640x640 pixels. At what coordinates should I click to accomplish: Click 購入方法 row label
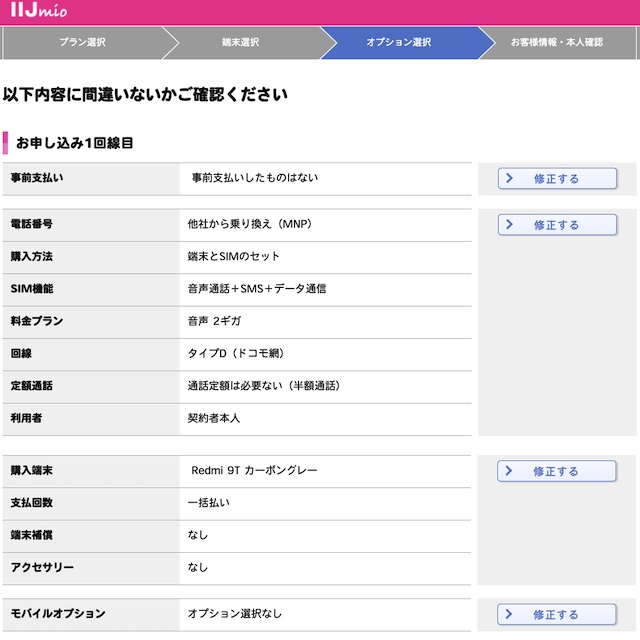coord(32,256)
